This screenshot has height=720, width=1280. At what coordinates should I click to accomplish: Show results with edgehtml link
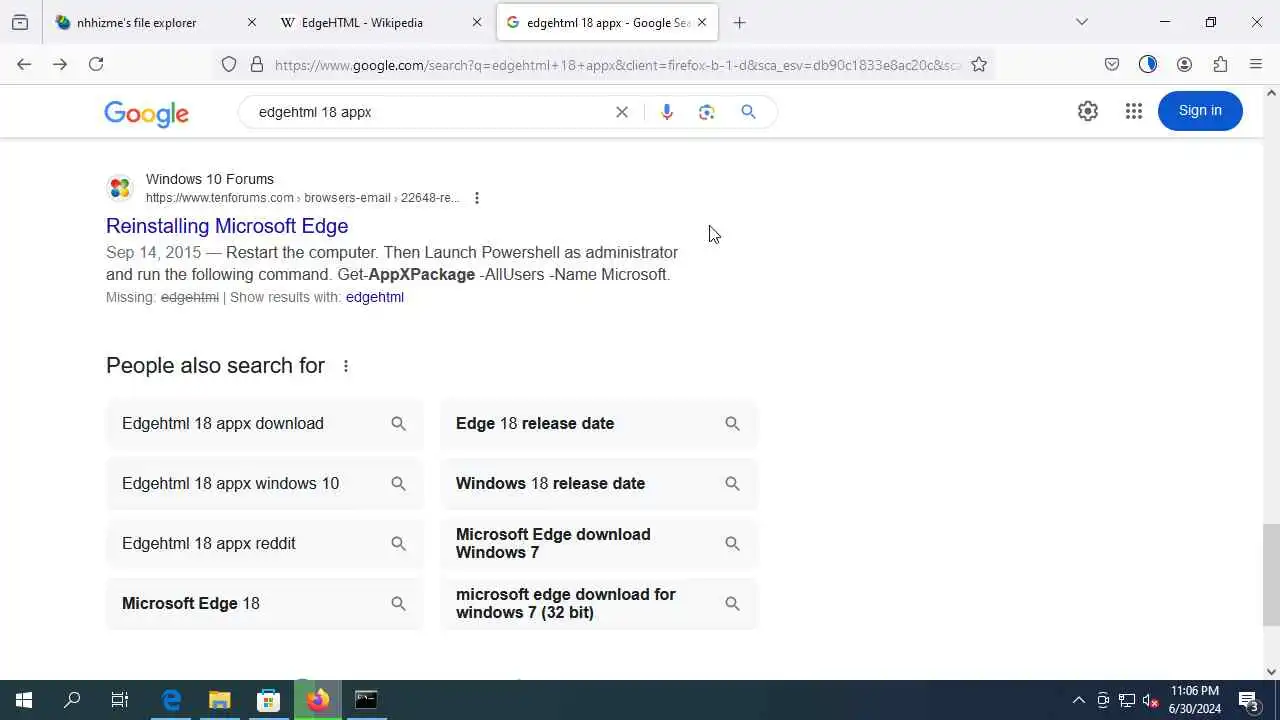375,297
